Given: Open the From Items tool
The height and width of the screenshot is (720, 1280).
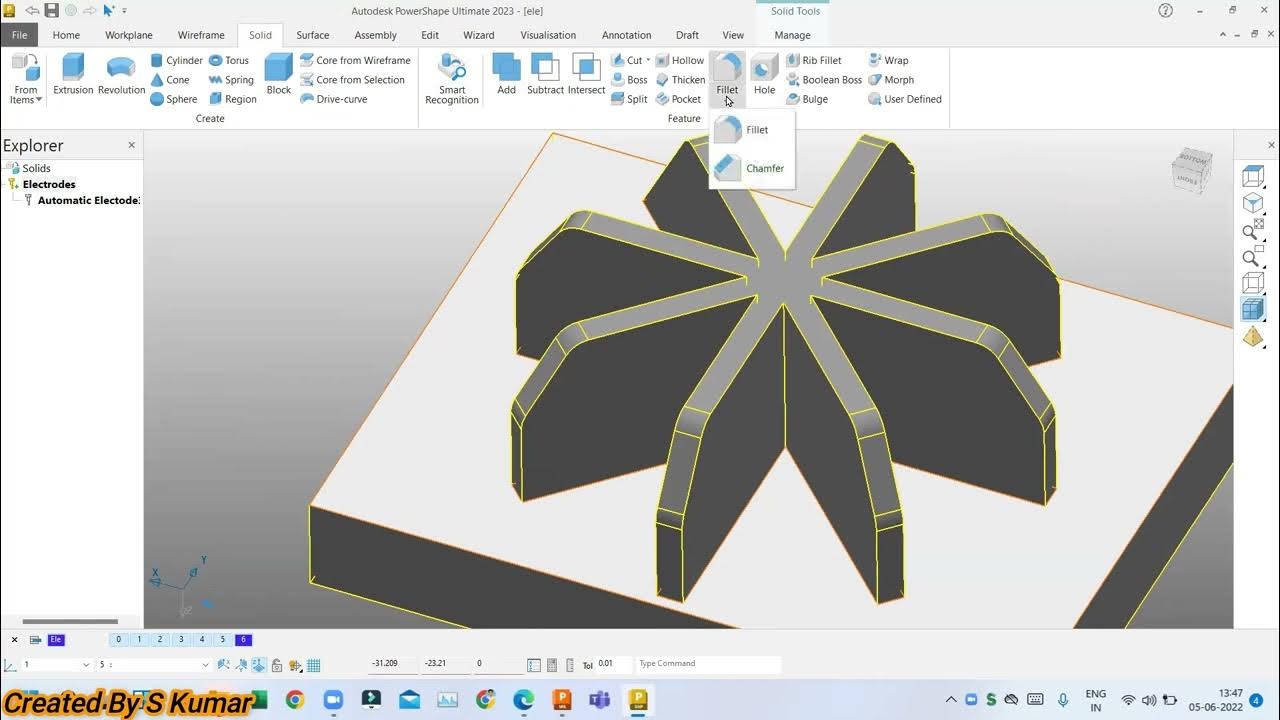Looking at the screenshot, I should coord(25,79).
